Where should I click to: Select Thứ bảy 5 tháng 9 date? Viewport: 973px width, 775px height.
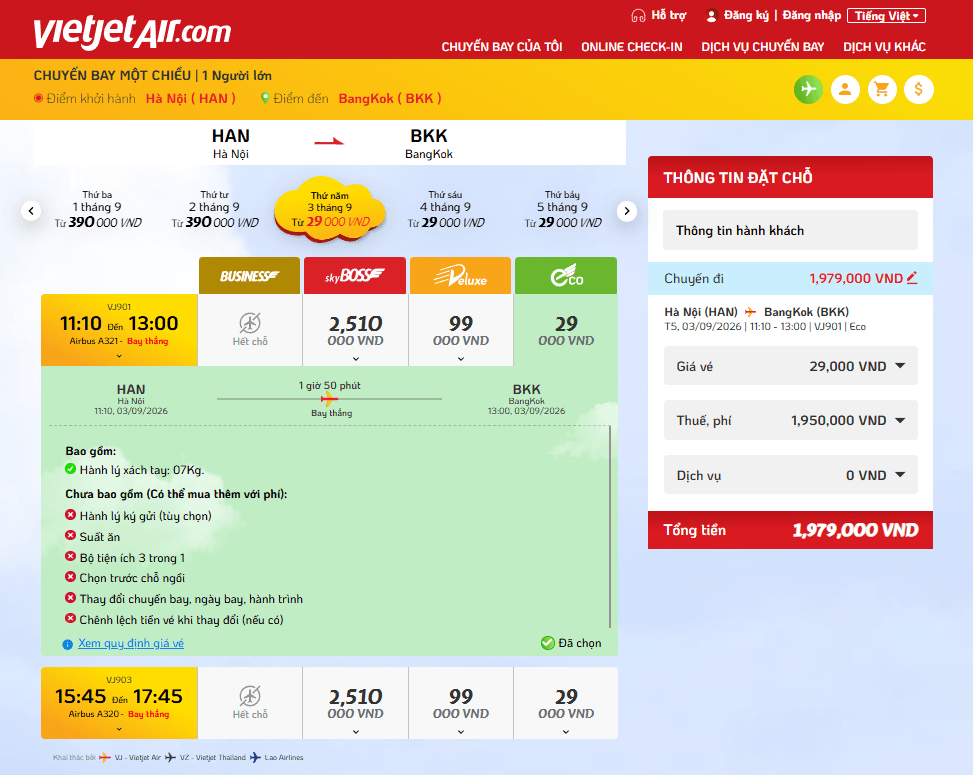[562, 210]
